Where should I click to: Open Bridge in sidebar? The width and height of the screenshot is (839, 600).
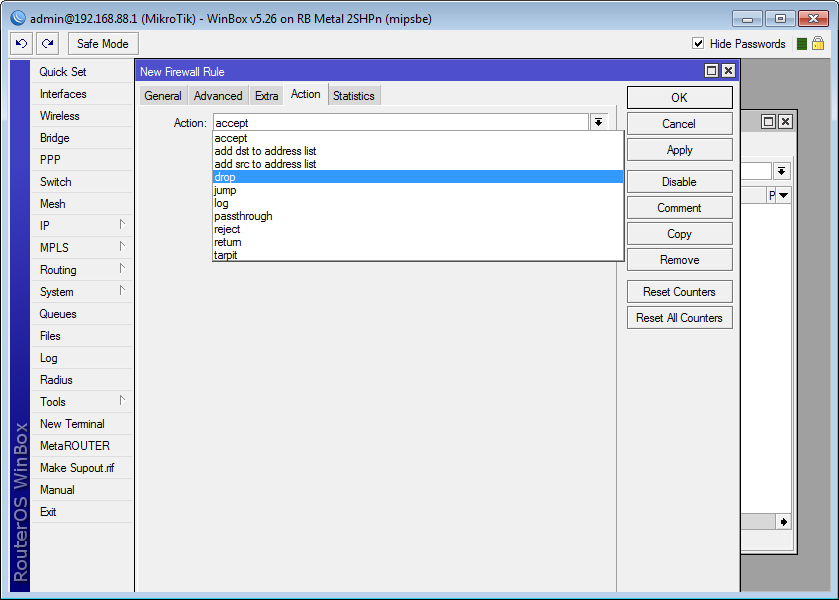[82, 138]
